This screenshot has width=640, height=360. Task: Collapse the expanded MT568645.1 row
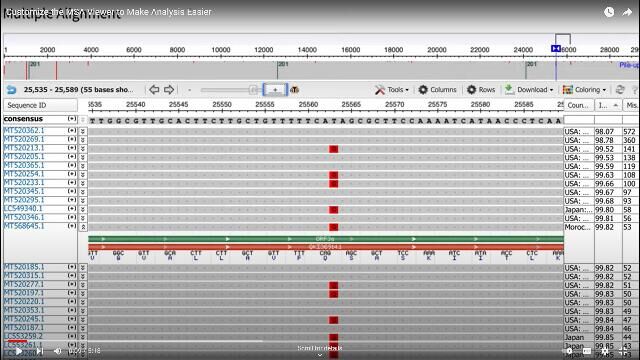(83, 227)
